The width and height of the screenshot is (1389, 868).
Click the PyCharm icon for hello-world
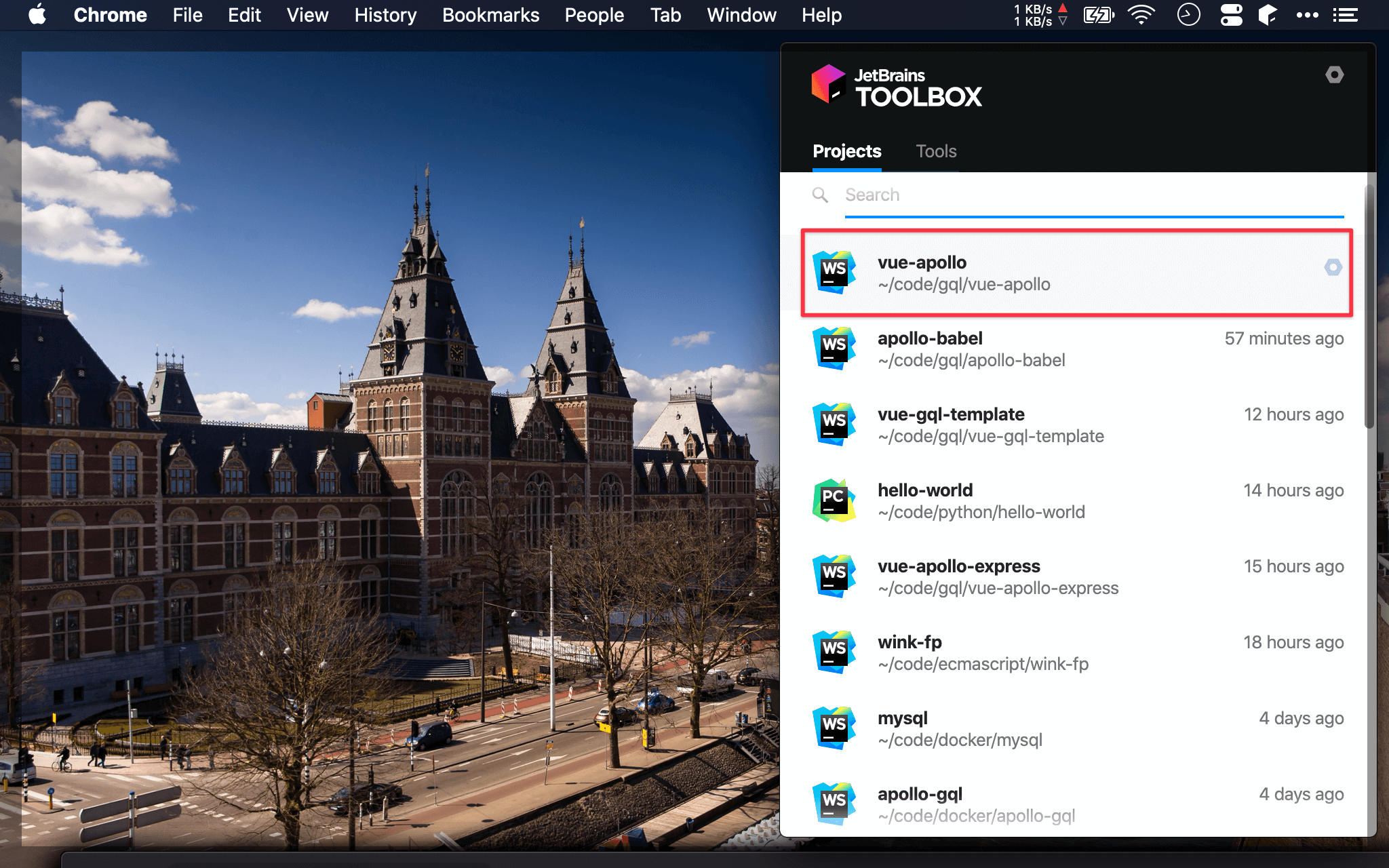[834, 500]
